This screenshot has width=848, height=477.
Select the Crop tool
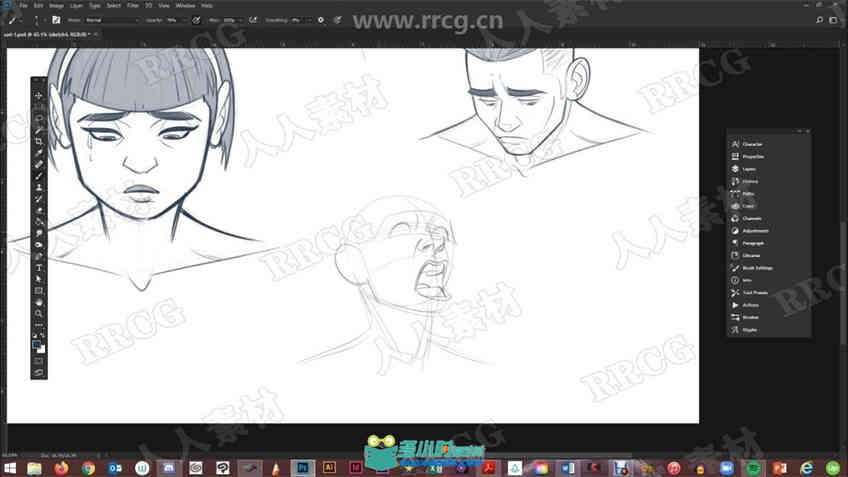pos(38,141)
